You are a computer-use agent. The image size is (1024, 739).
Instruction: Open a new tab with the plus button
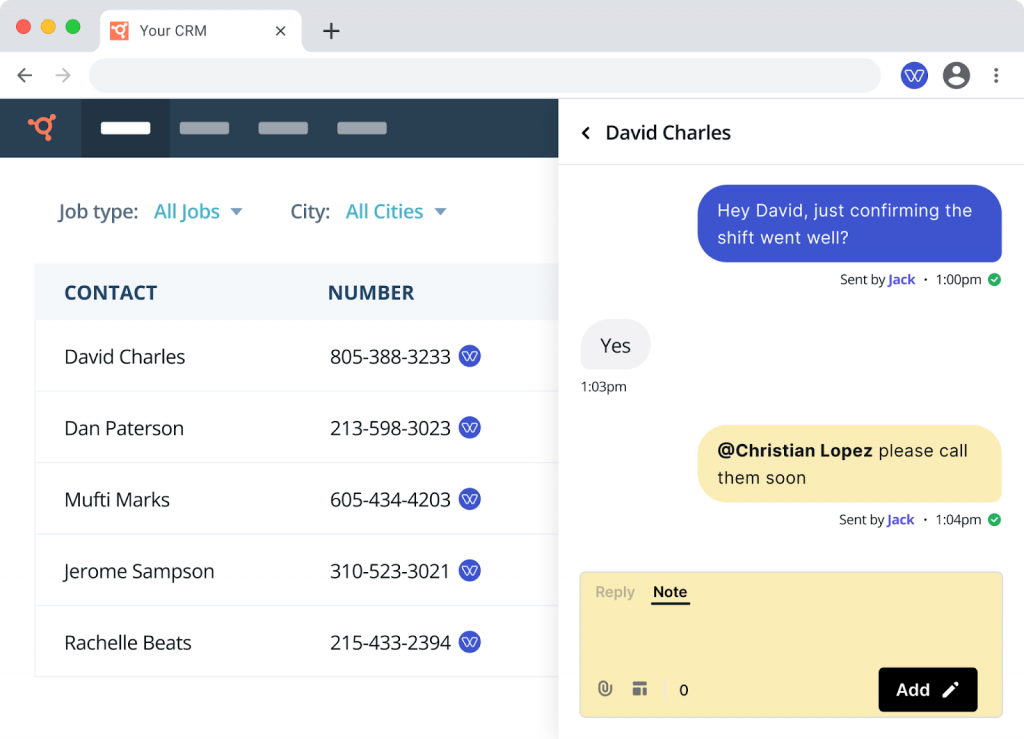point(331,31)
